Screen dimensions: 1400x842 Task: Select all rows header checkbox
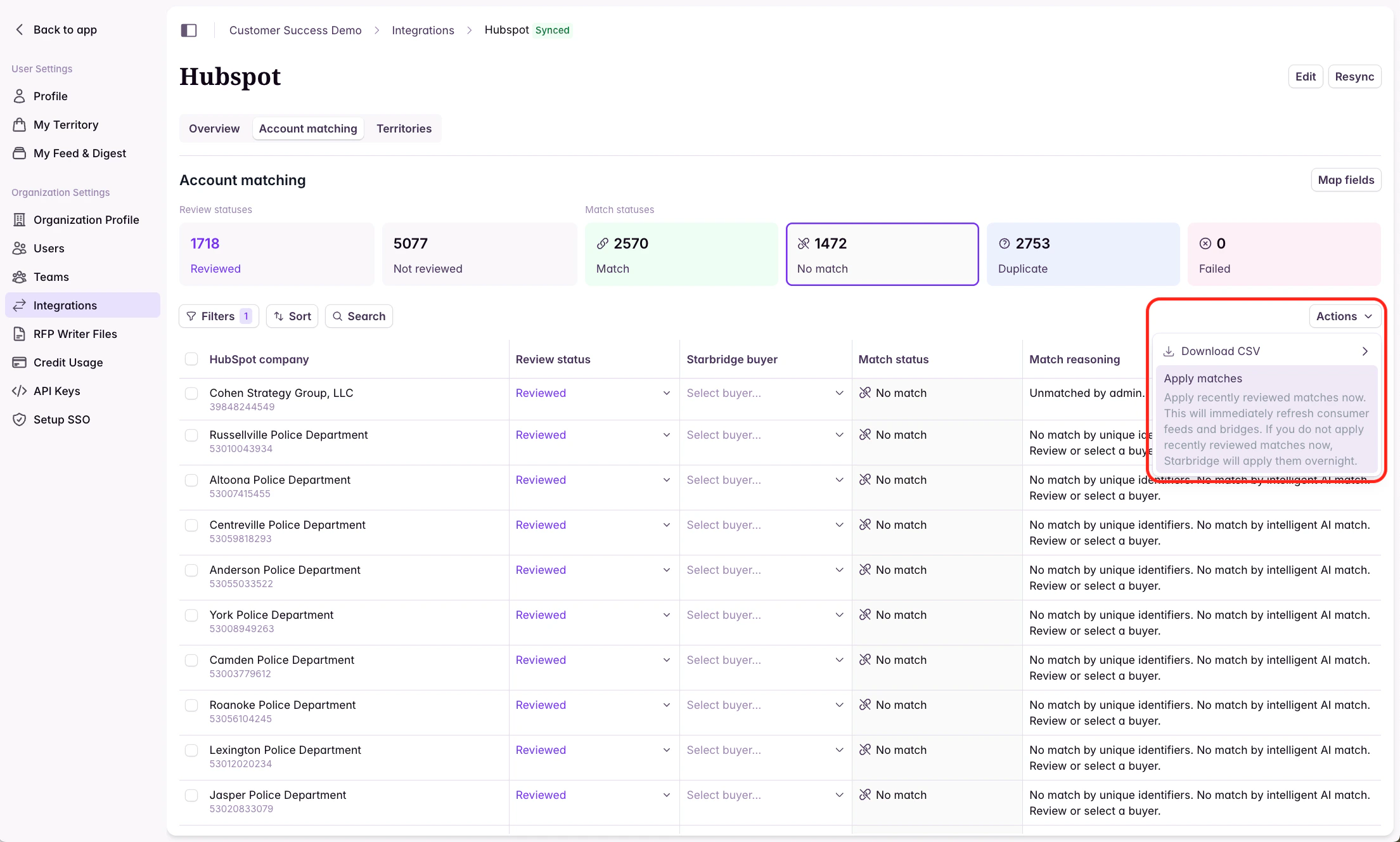click(x=191, y=359)
